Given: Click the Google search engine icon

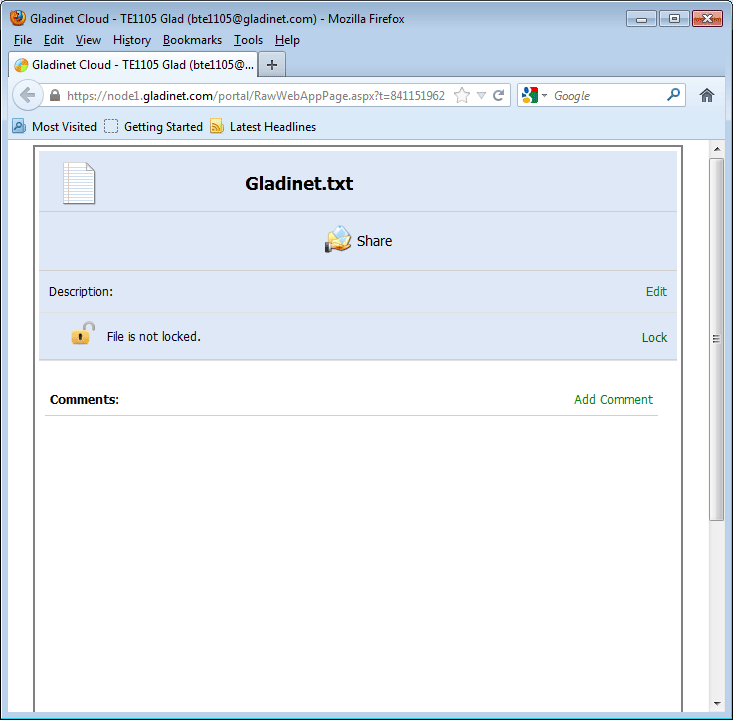Looking at the screenshot, I should click(530, 95).
